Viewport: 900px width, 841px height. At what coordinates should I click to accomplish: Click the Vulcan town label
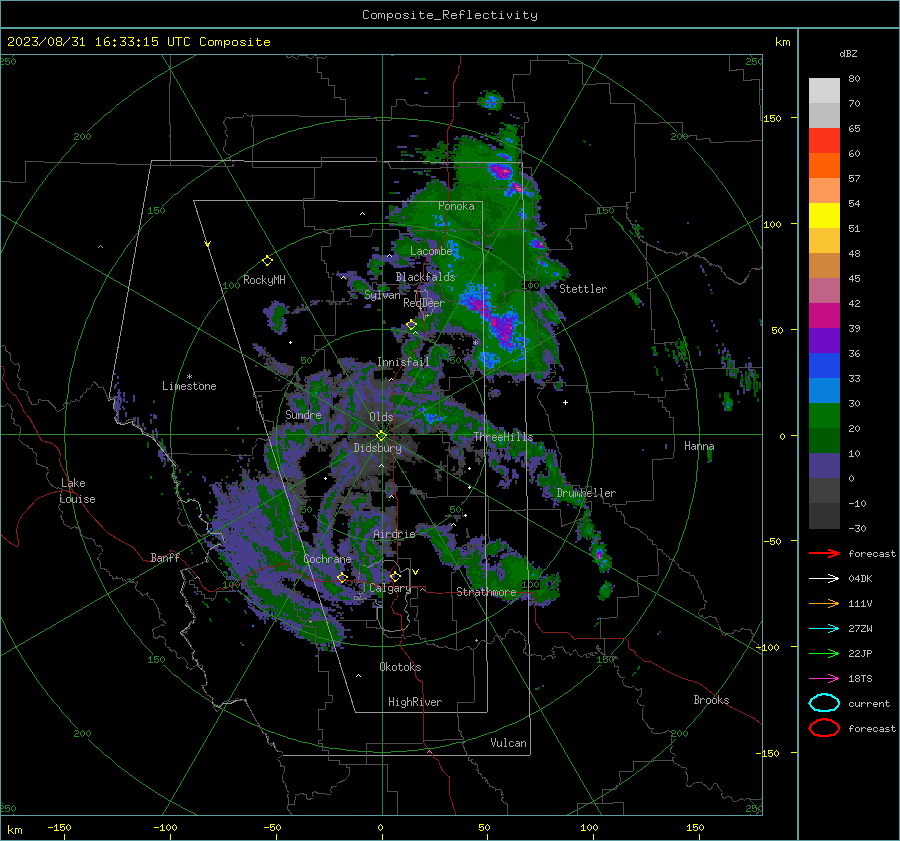tap(509, 743)
